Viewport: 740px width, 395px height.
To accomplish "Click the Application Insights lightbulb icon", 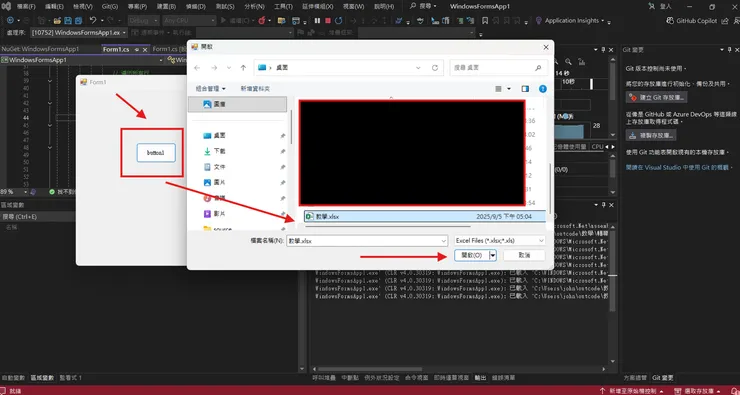I will pyautogui.click(x=538, y=21).
